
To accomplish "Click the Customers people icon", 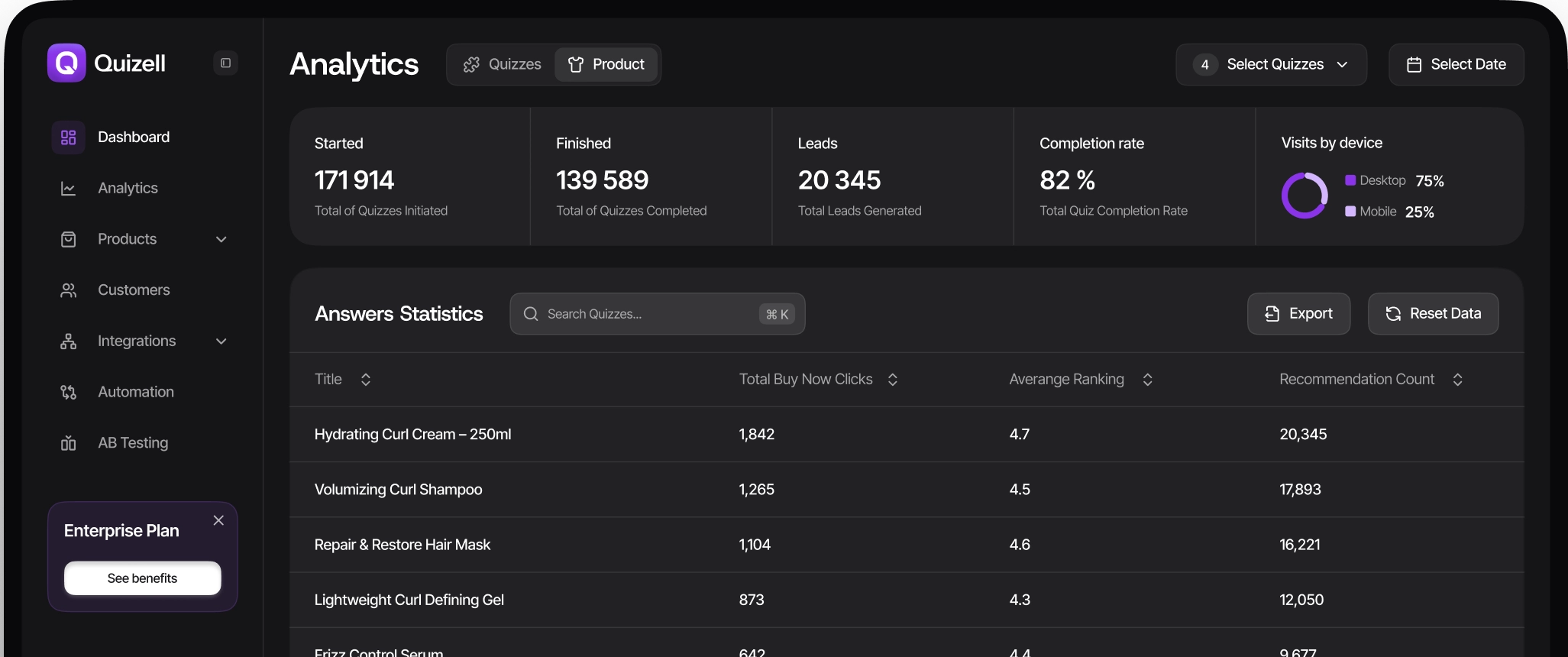I will coord(68,290).
